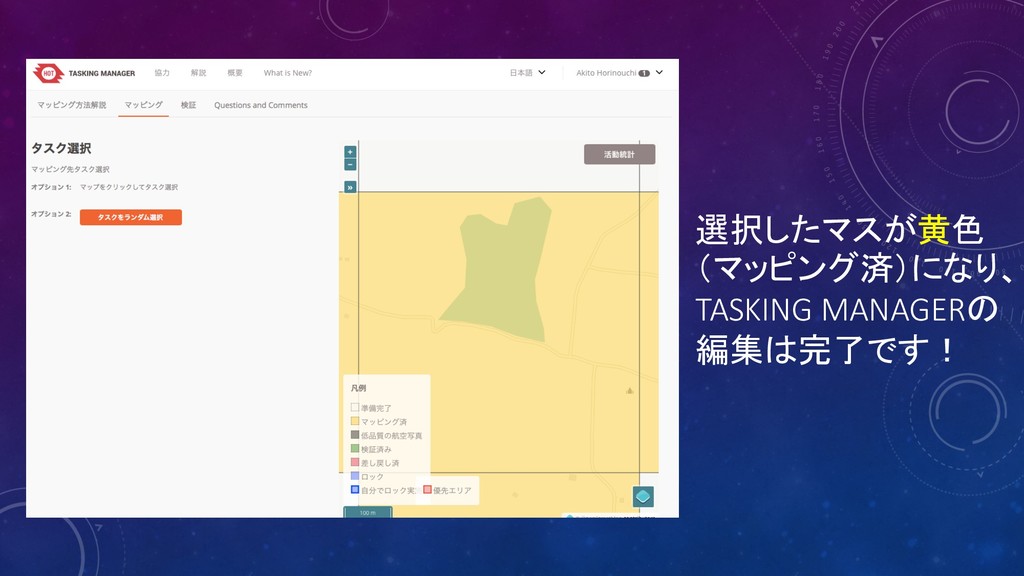Image resolution: width=1024 pixels, height=576 pixels.
Task: Click the タスクをランダム選択 button
Action: tap(131, 217)
